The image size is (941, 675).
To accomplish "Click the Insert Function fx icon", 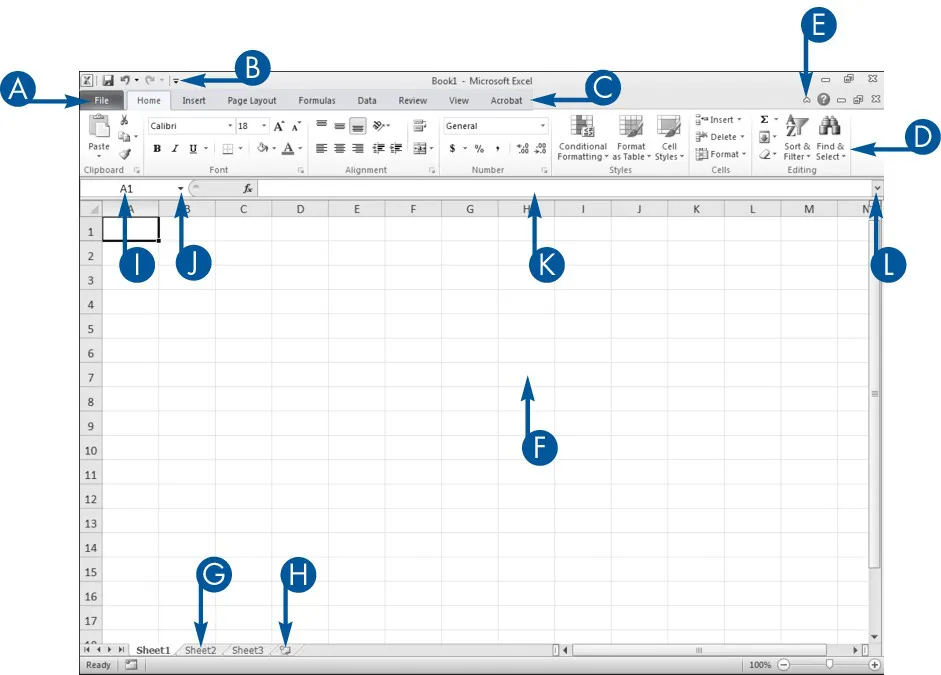I will [x=247, y=188].
